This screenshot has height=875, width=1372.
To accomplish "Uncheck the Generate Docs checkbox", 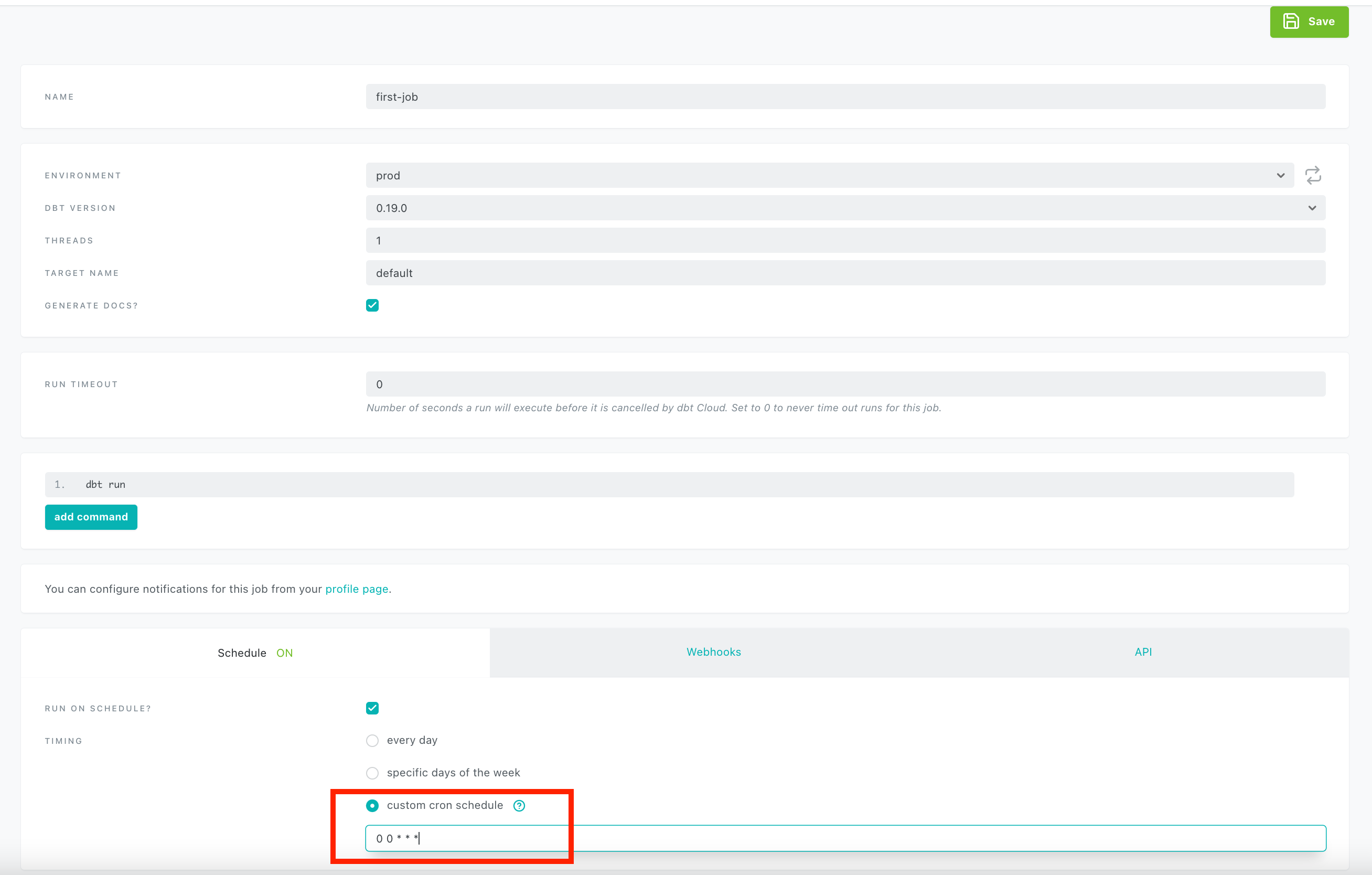I will tap(372, 305).
